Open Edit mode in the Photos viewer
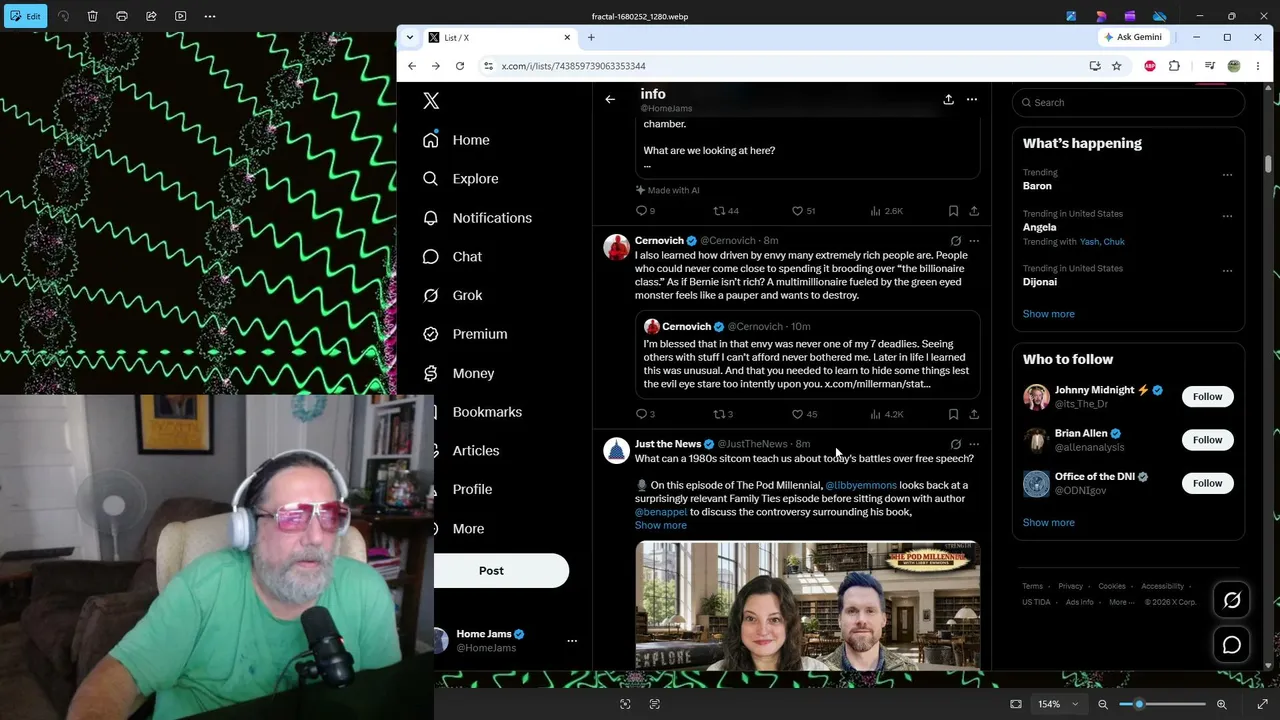The height and width of the screenshot is (720, 1280). pos(25,16)
